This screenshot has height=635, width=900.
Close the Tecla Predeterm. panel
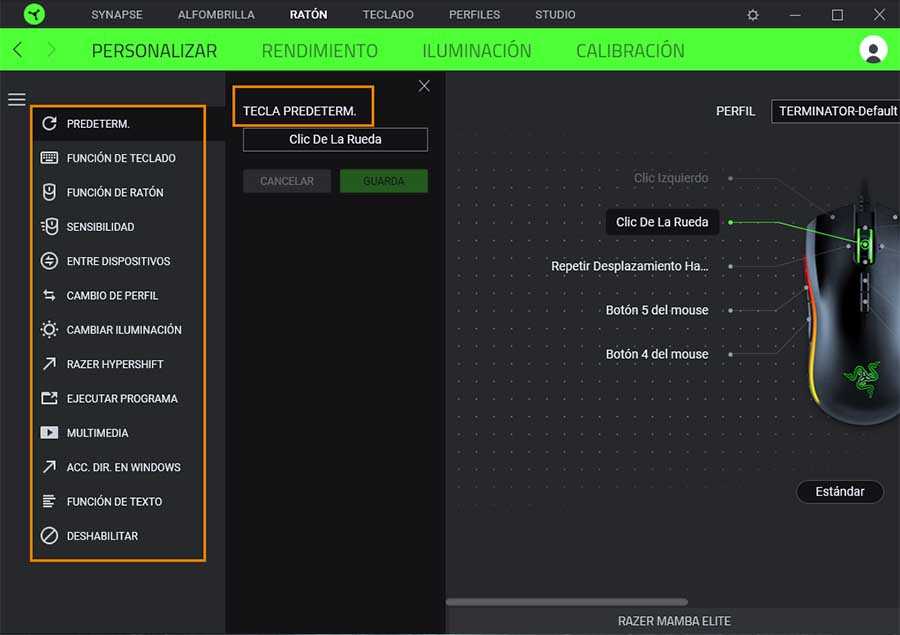tap(424, 86)
